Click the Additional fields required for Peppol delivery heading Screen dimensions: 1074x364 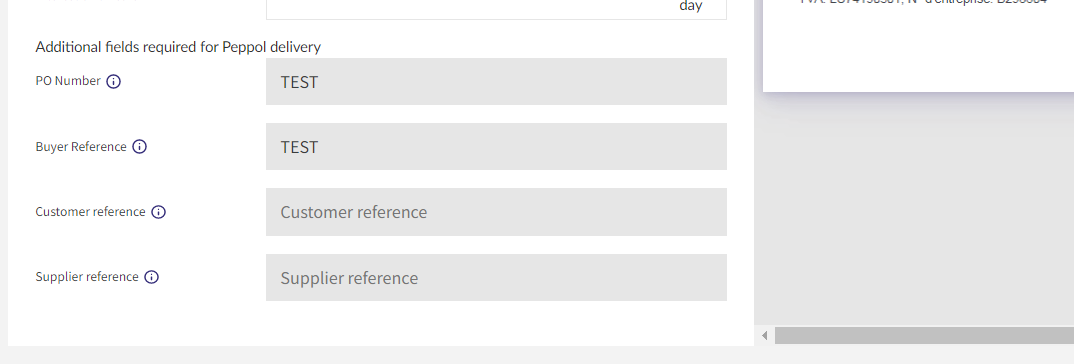coord(178,47)
